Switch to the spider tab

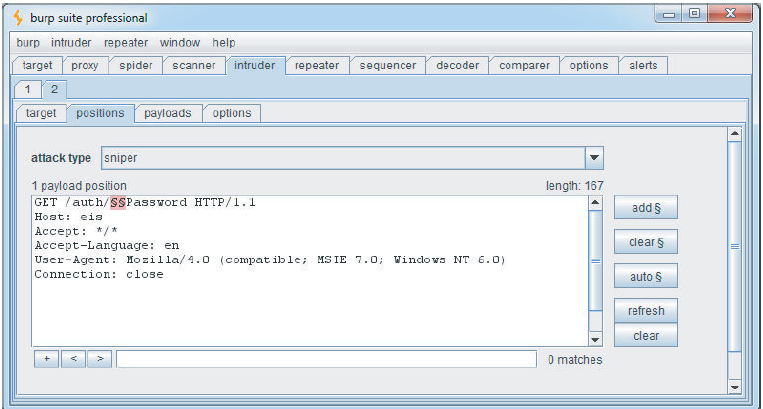pos(136,65)
